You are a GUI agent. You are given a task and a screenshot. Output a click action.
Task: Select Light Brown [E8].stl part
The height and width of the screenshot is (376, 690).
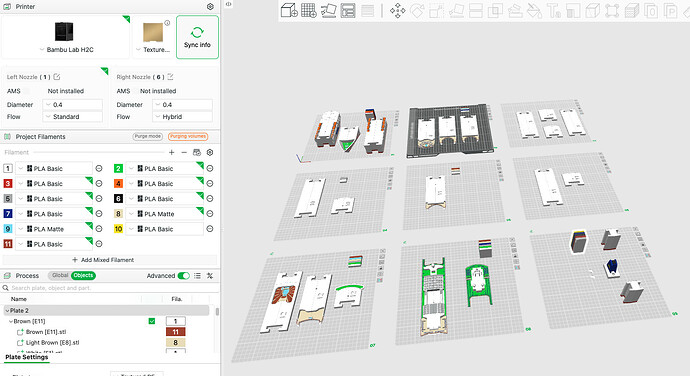(x=52, y=343)
